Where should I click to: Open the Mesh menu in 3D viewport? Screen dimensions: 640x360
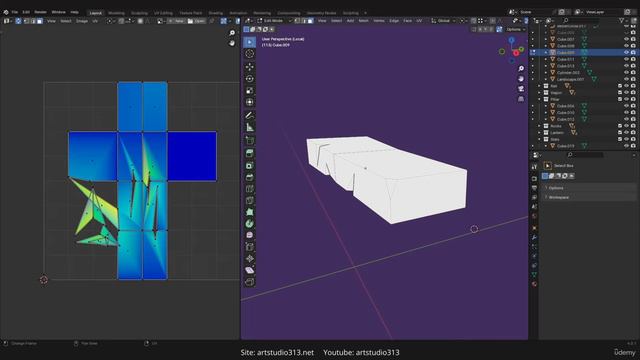click(363, 21)
